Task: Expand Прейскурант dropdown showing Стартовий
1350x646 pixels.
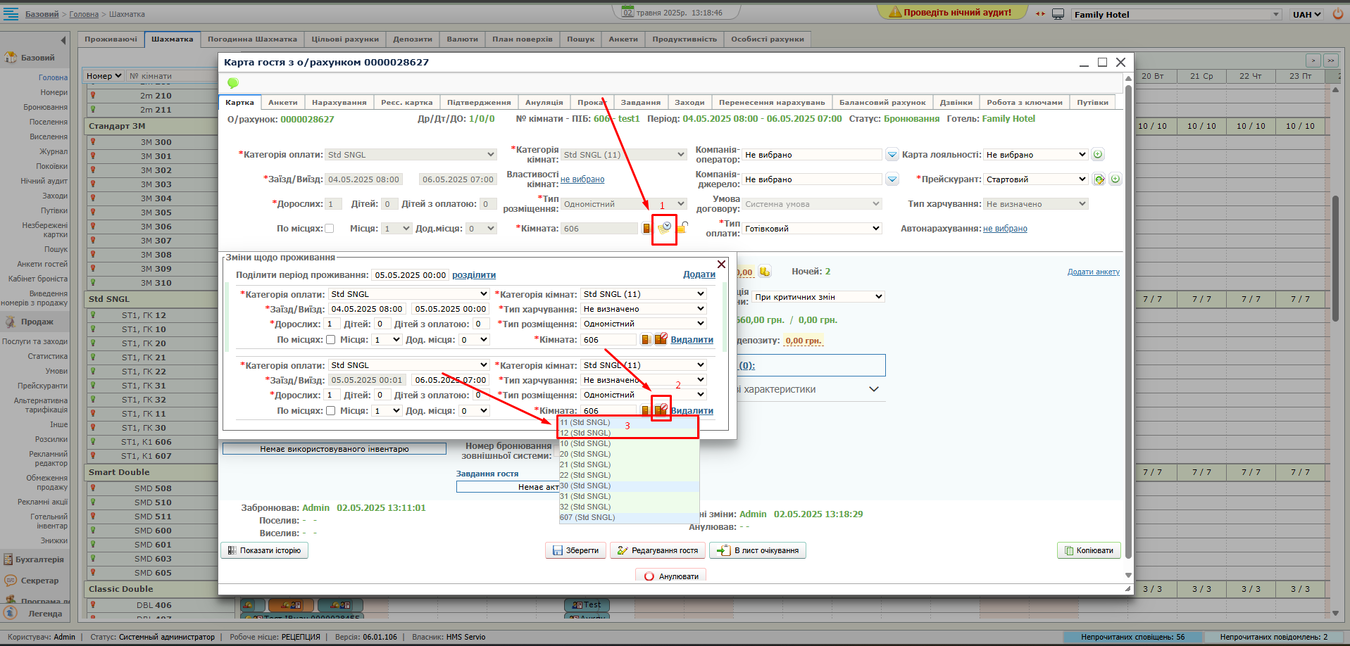Action: pos(1035,180)
